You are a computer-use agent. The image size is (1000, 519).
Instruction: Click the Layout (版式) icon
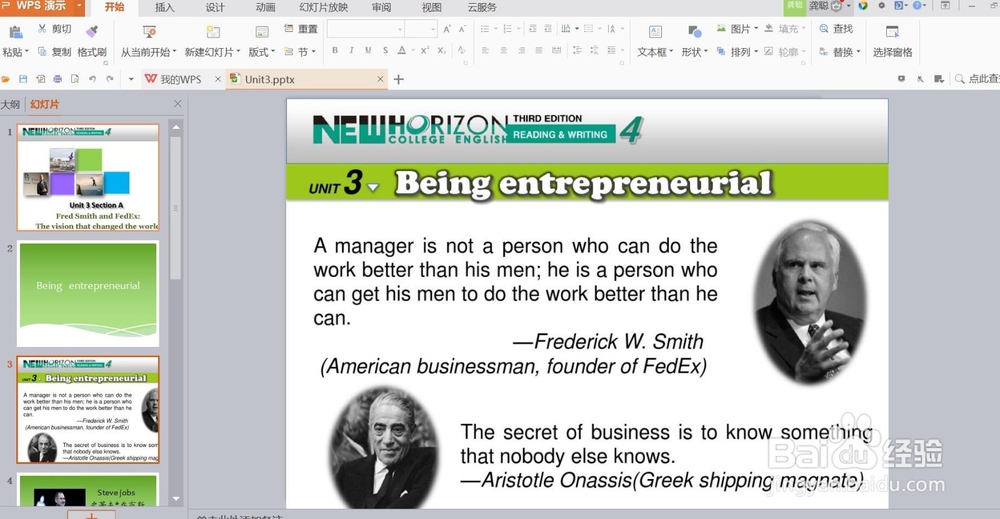click(261, 32)
